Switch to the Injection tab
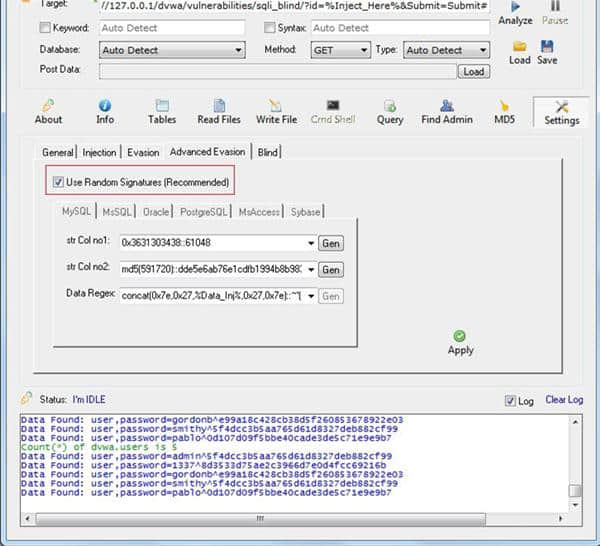This screenshot has width=600, height=546. point(99,152)
